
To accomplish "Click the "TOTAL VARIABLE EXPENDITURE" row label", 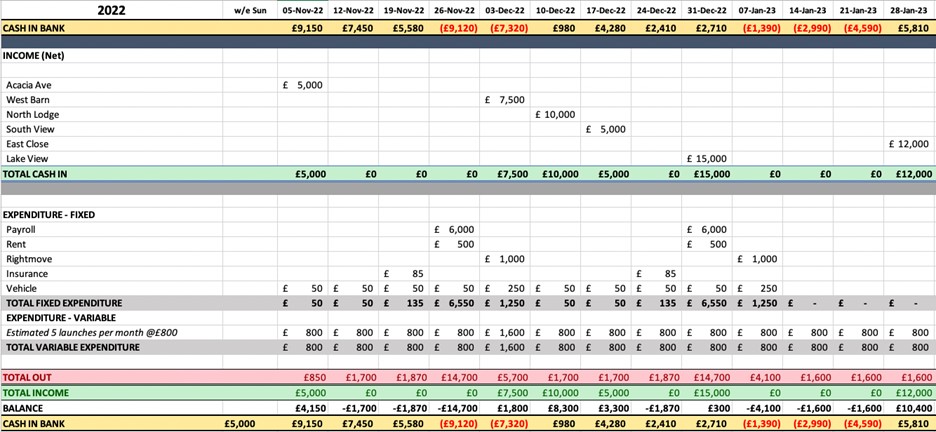I will click(73, 347).
